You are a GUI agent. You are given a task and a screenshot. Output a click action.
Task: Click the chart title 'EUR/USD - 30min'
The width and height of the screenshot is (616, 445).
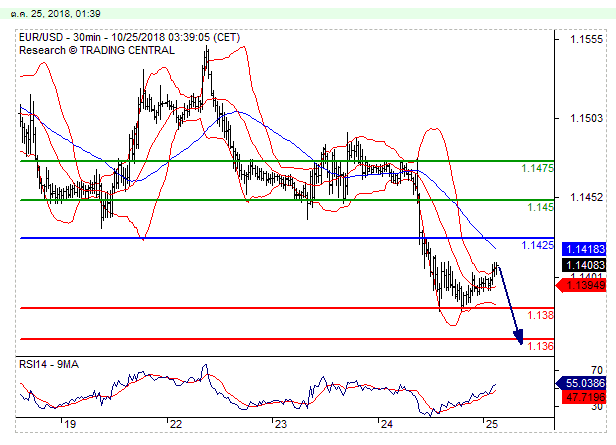59,37
